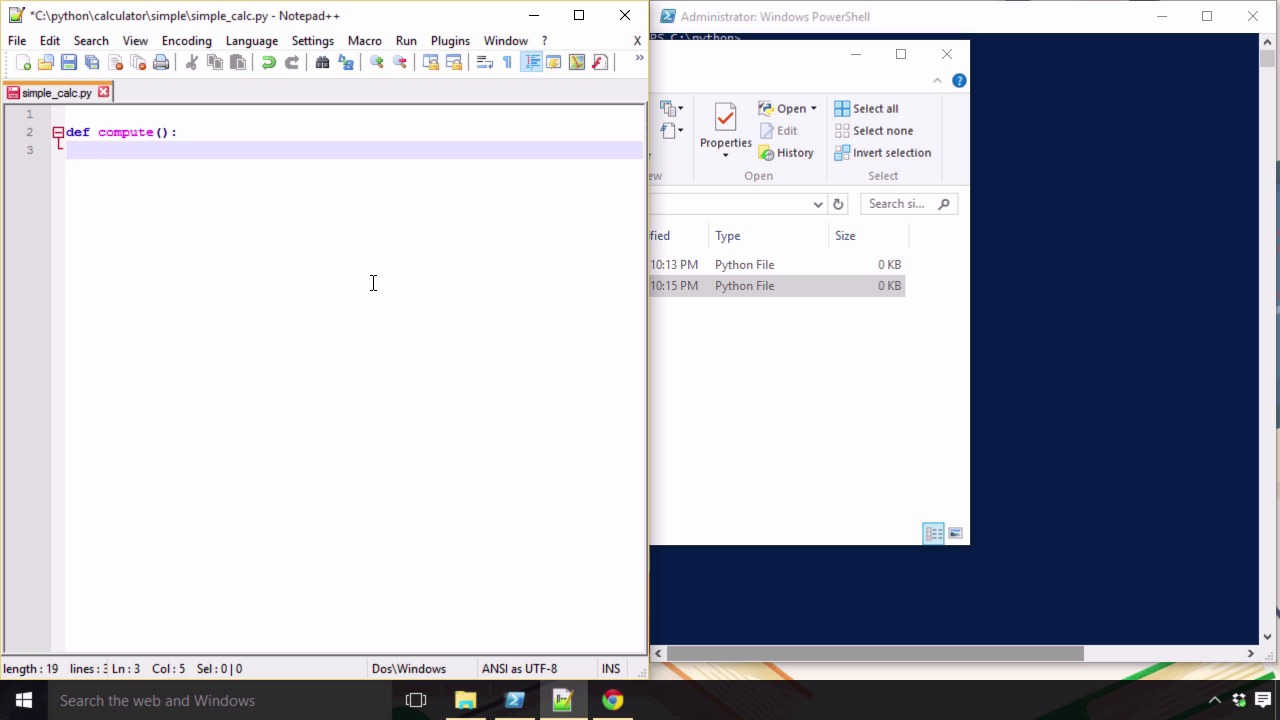1280x720 pixels.
Task: Close the document via the menu-bar X
Action: 637,41
